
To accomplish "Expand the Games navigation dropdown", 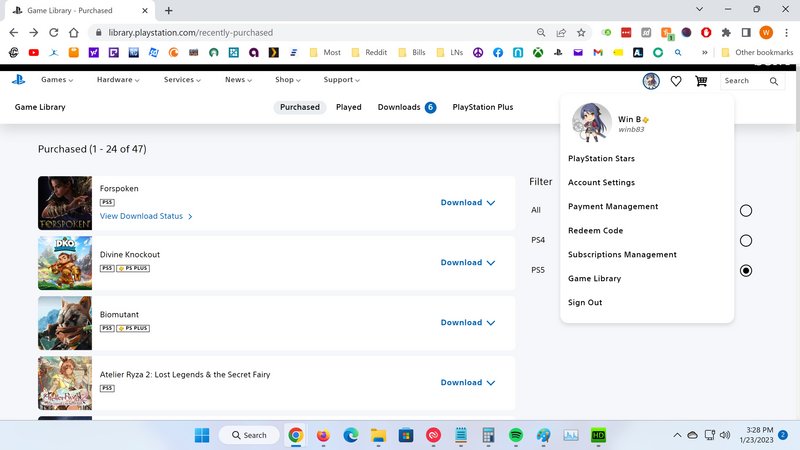I will coord(57,80).
